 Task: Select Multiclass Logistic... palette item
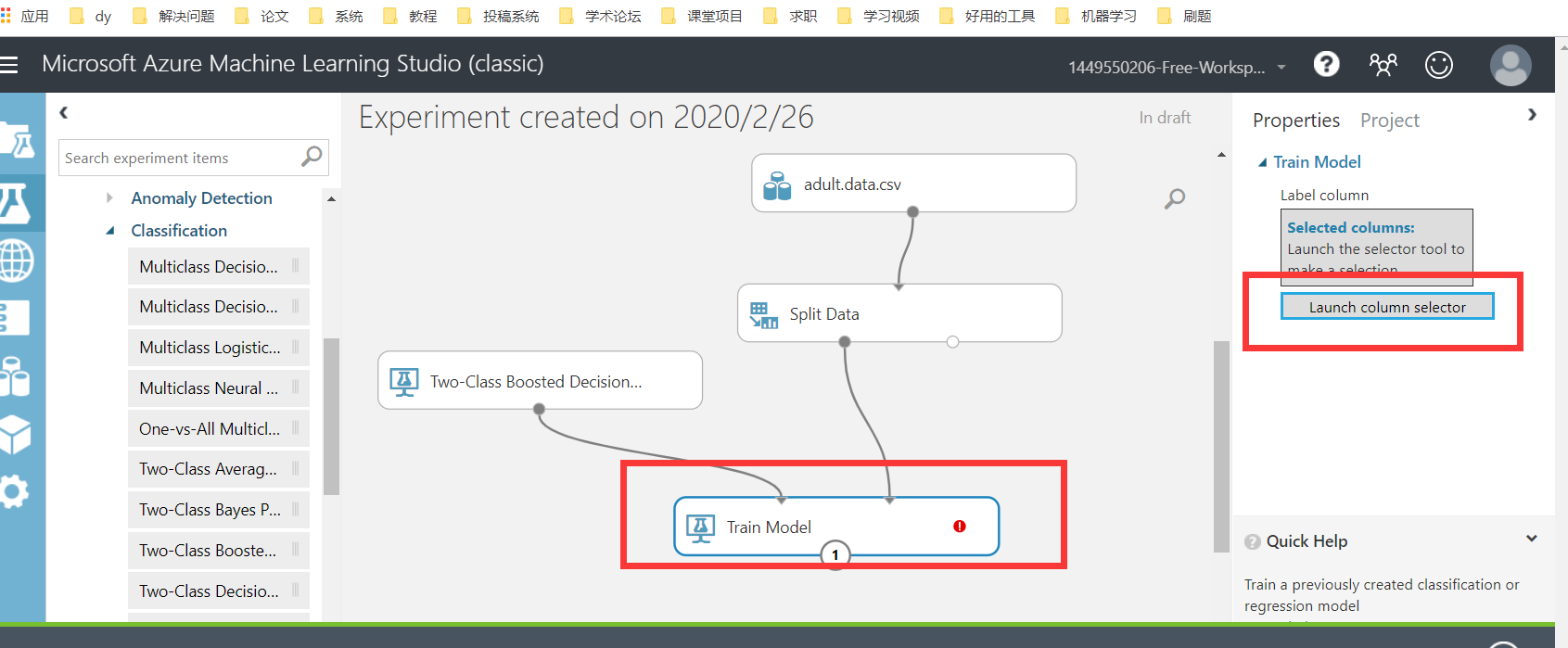(x=219, y=348)
